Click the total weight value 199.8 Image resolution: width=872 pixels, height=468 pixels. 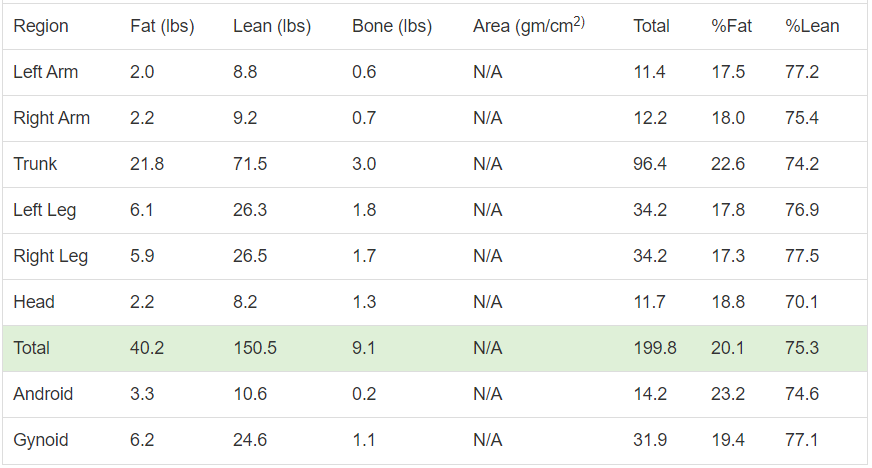point(655,348)
